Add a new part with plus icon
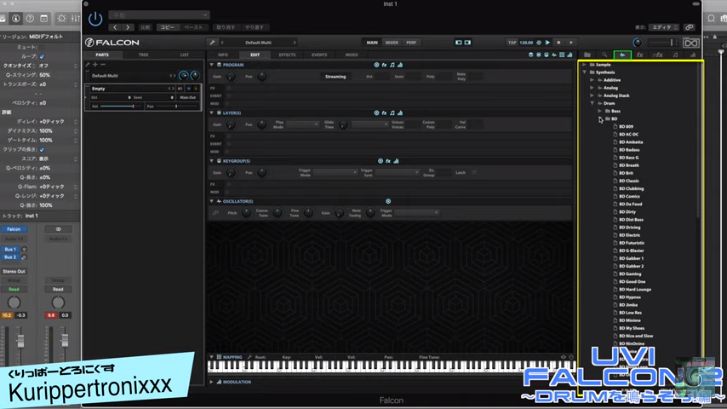The height and width of the screenshot is (409, 727). tap(96, 64)
